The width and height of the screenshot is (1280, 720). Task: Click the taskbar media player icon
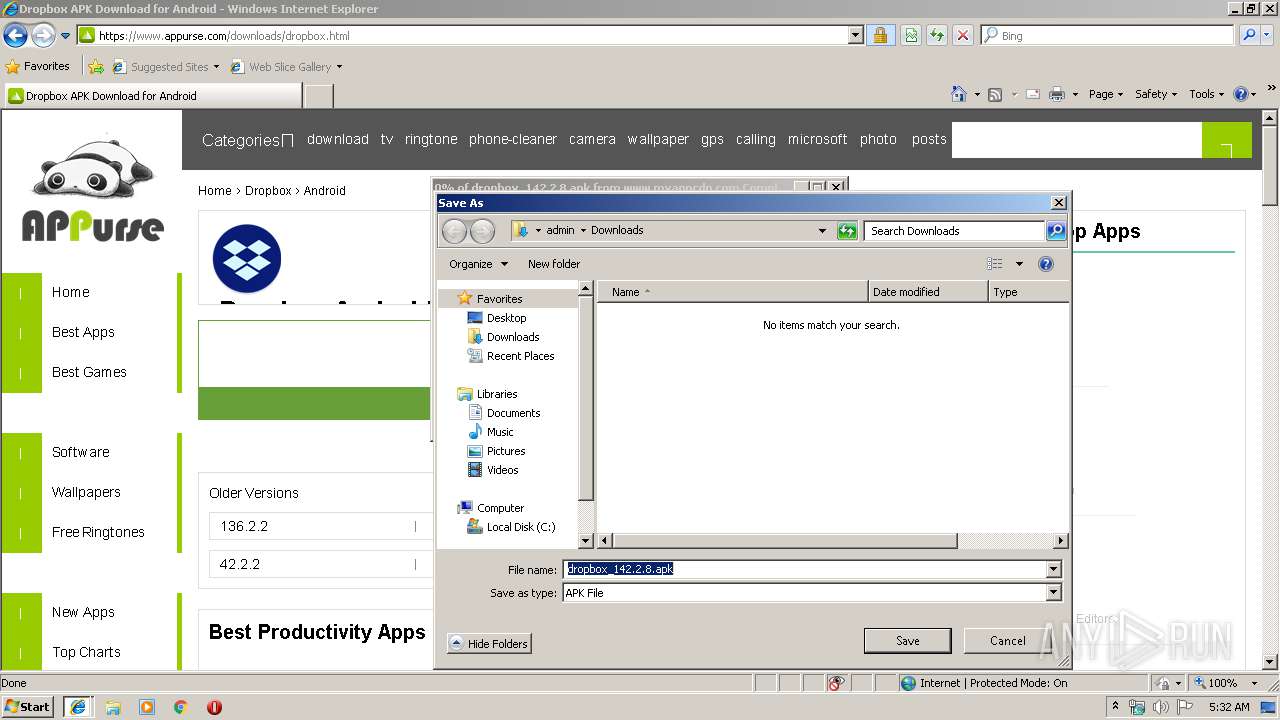tap(147, 707)
